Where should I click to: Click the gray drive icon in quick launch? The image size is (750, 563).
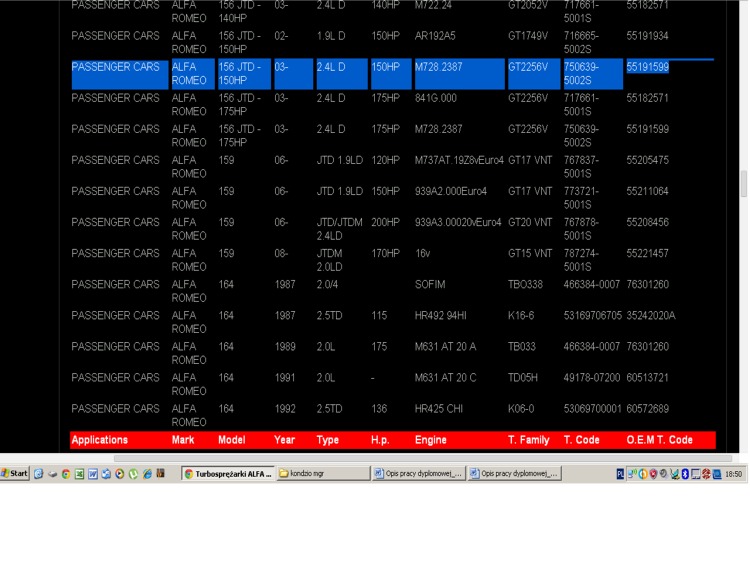[52, 474]
